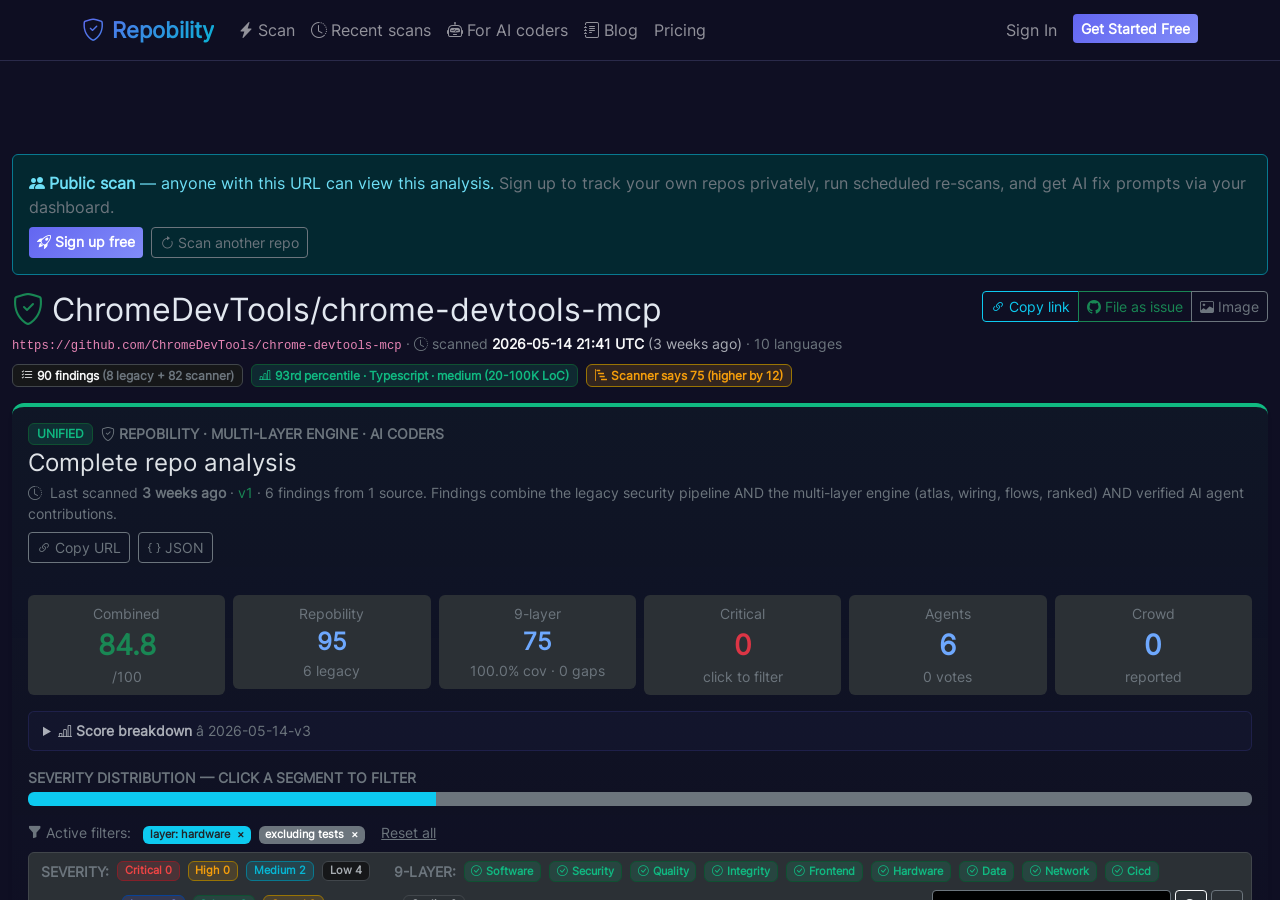Click the Agents 6 card
1280x900 pixels.
pyautogui.click(x=948, y=645)
